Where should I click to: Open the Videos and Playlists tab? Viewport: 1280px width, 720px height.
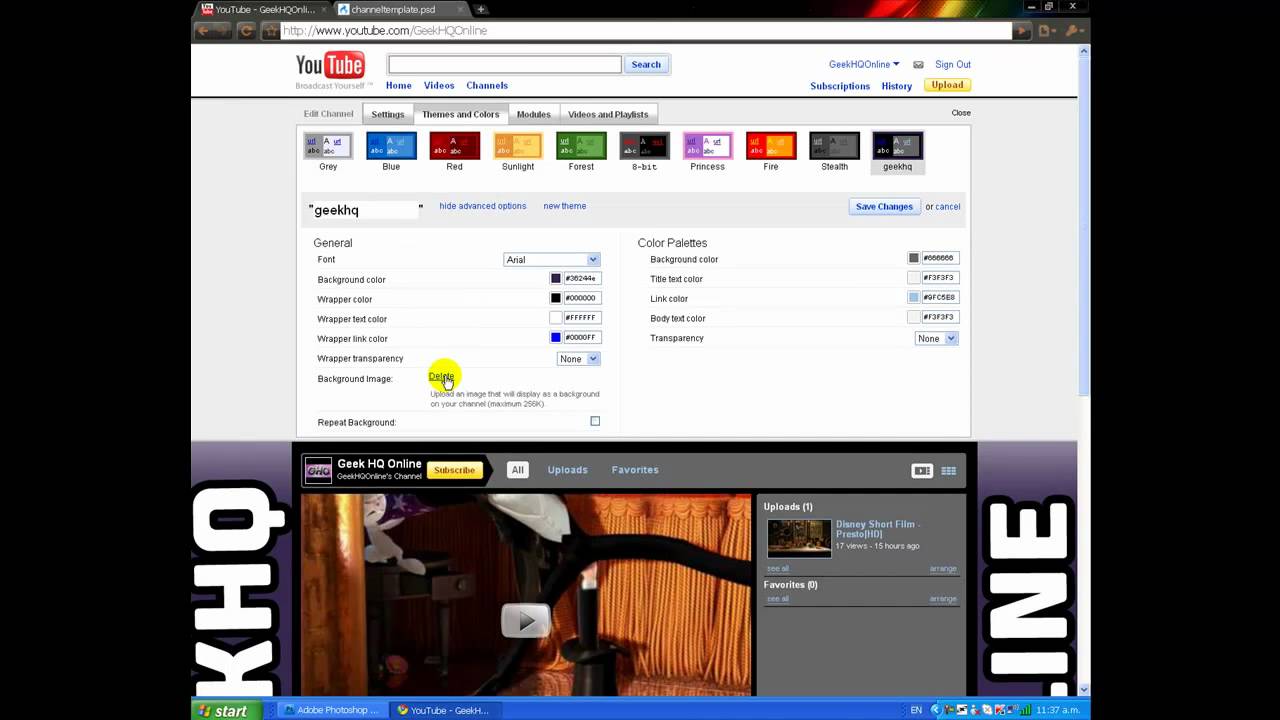point(608,114)
